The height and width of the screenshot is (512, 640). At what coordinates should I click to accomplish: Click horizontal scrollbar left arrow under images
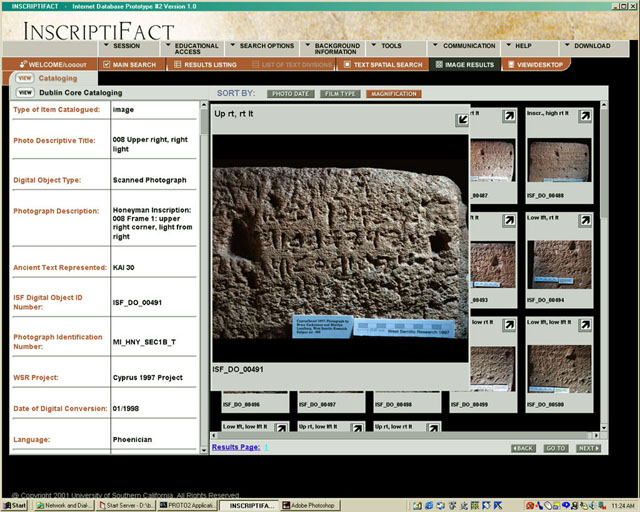(213, 436)
